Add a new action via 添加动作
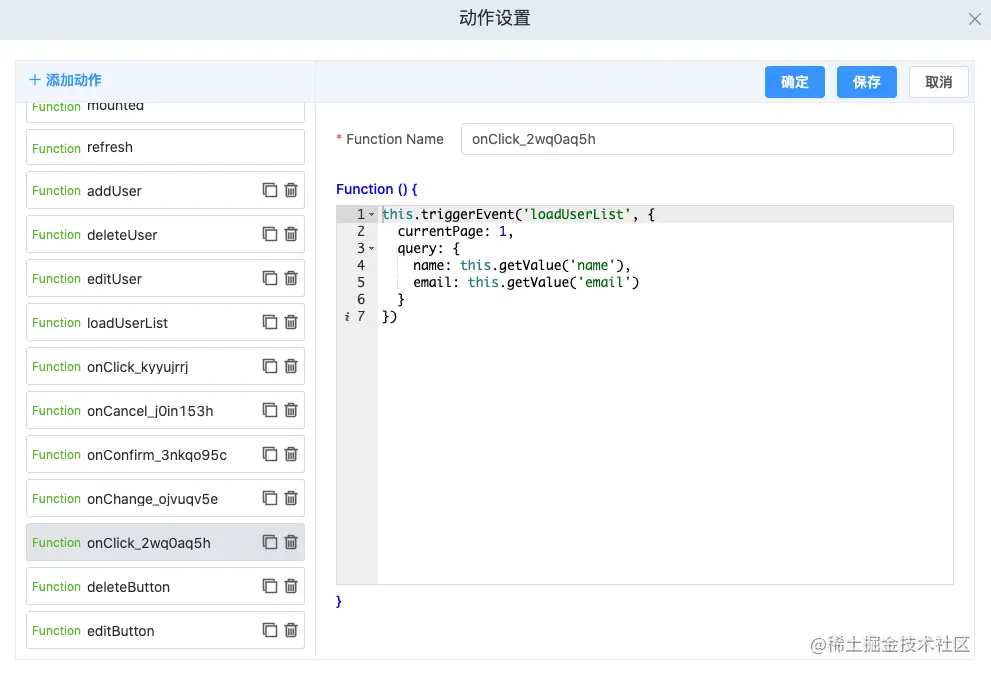This screenshot has width=991, height=675. (x=65, y=80)
